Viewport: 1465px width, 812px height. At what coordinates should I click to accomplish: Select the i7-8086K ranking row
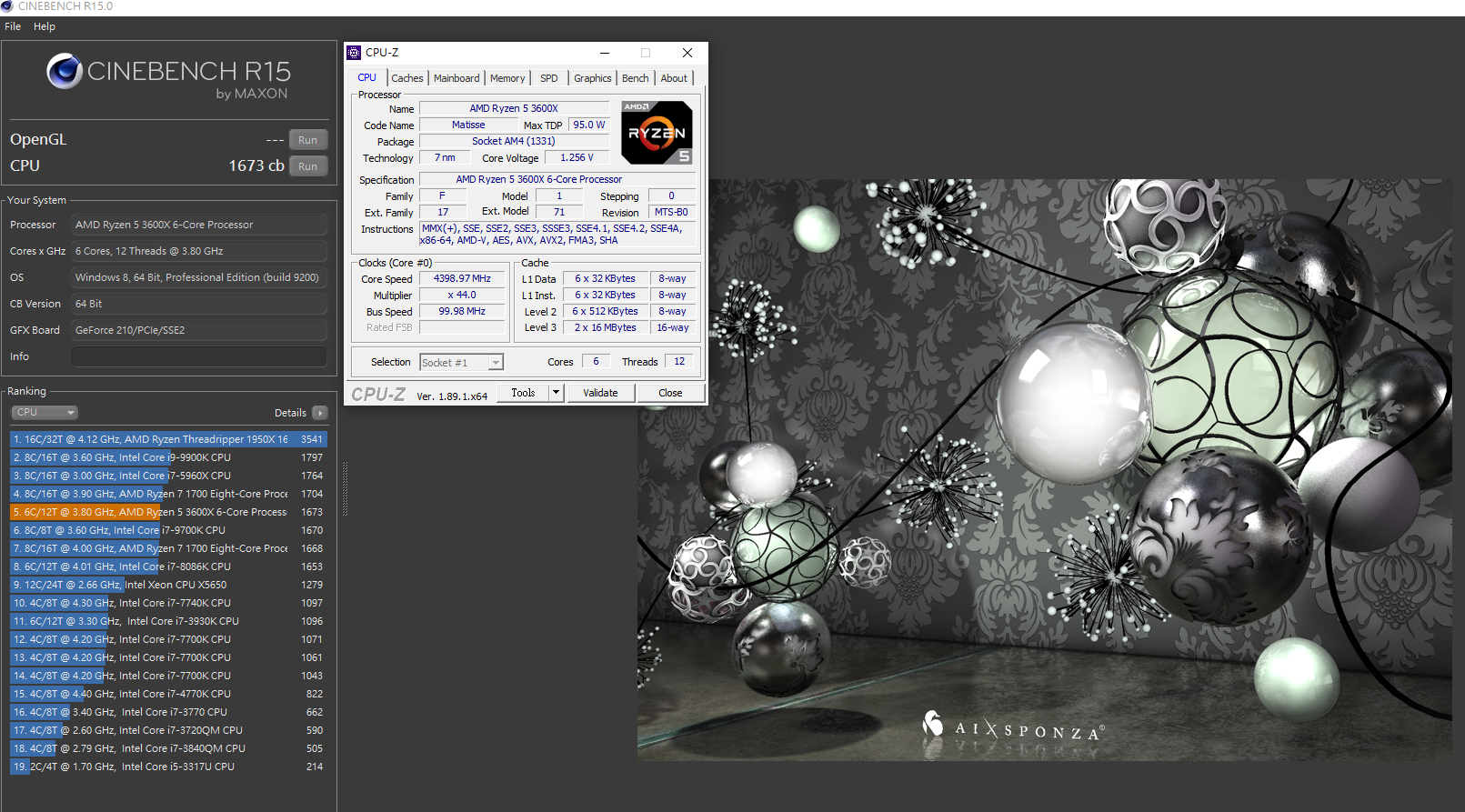click(x=168, y=566)
